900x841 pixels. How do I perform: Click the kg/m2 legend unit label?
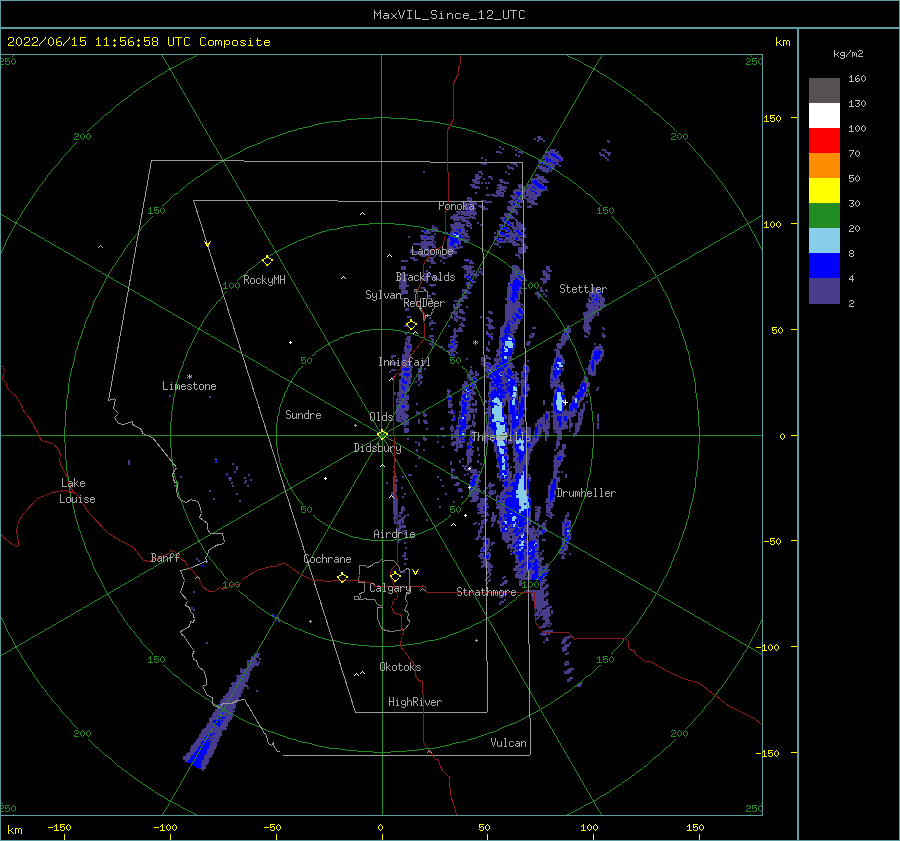[848, 54]
